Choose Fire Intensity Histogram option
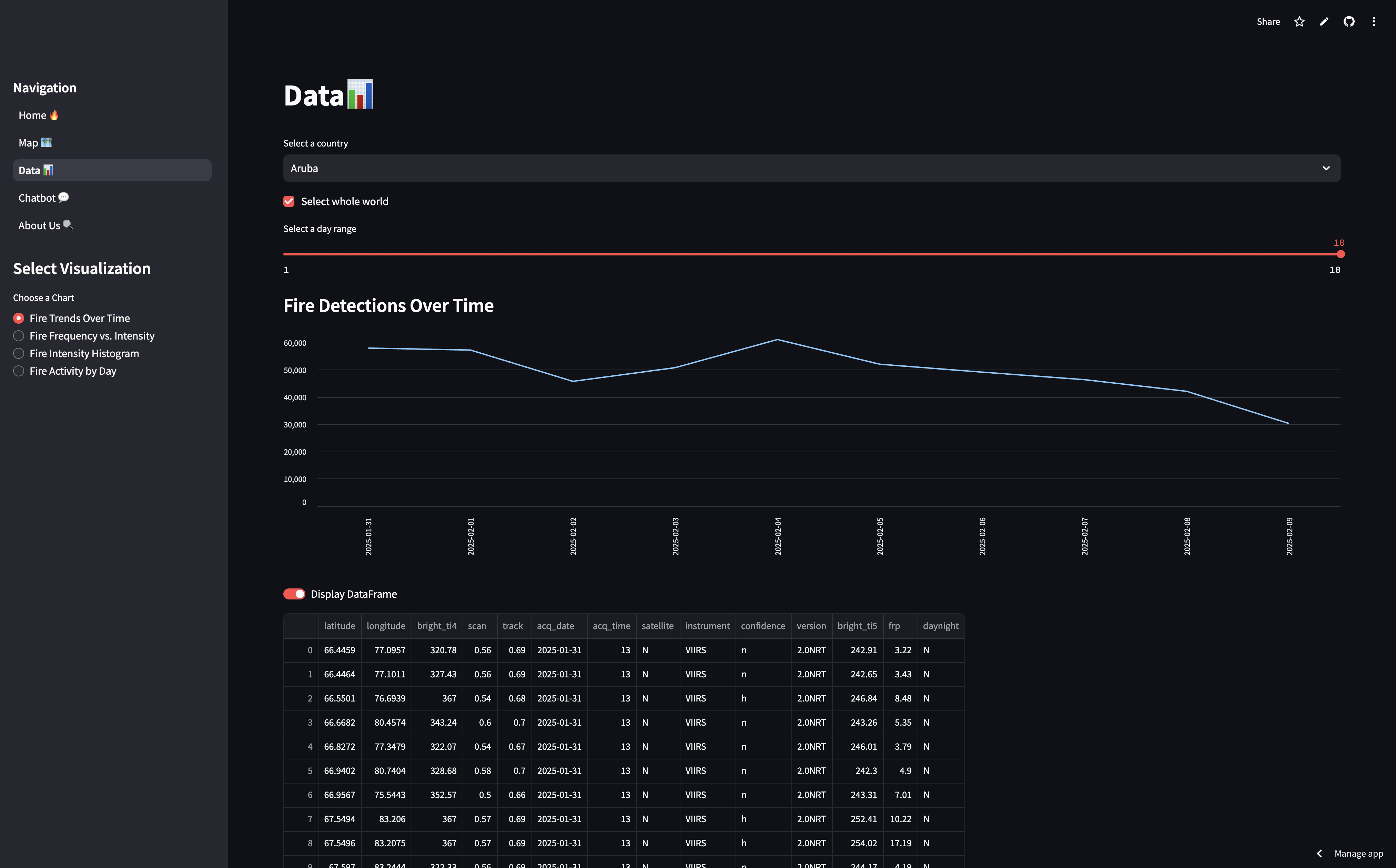Image resolution: width=1396 pixels, height=868 pixels. [x=19, y=354]
